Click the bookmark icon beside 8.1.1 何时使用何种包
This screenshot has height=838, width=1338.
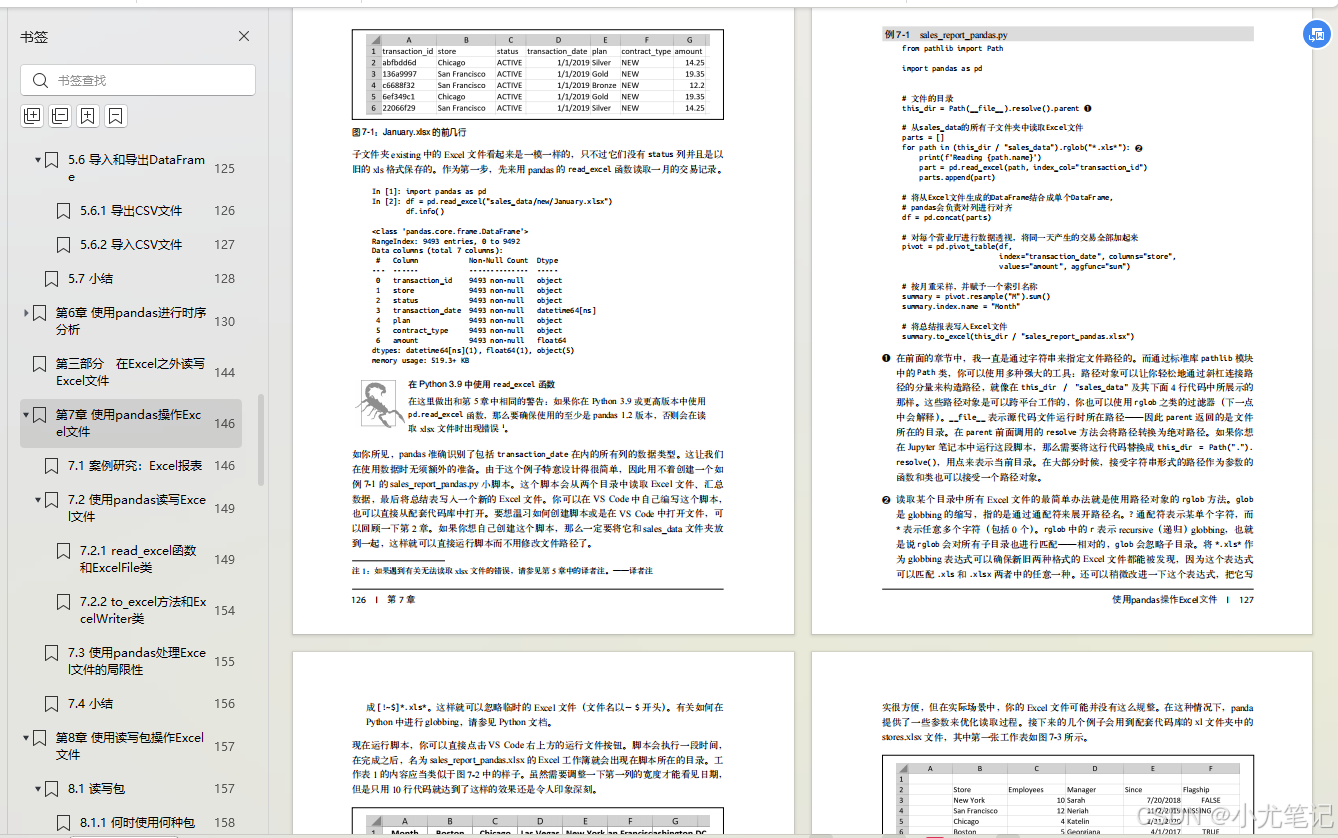point(63,823)
